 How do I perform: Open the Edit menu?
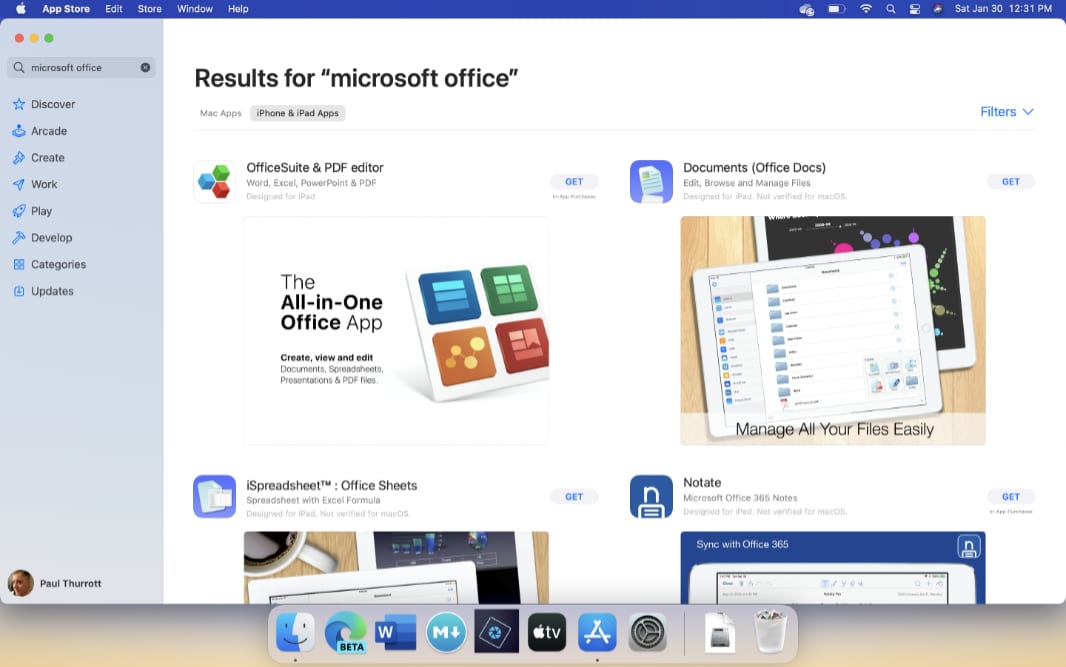[x=114, y=9]
